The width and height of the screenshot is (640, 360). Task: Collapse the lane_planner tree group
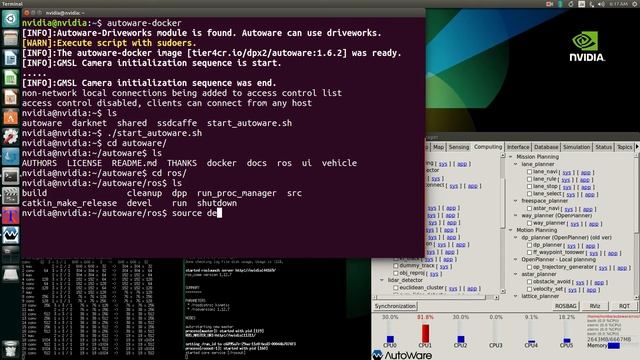(x=516, y=164)
